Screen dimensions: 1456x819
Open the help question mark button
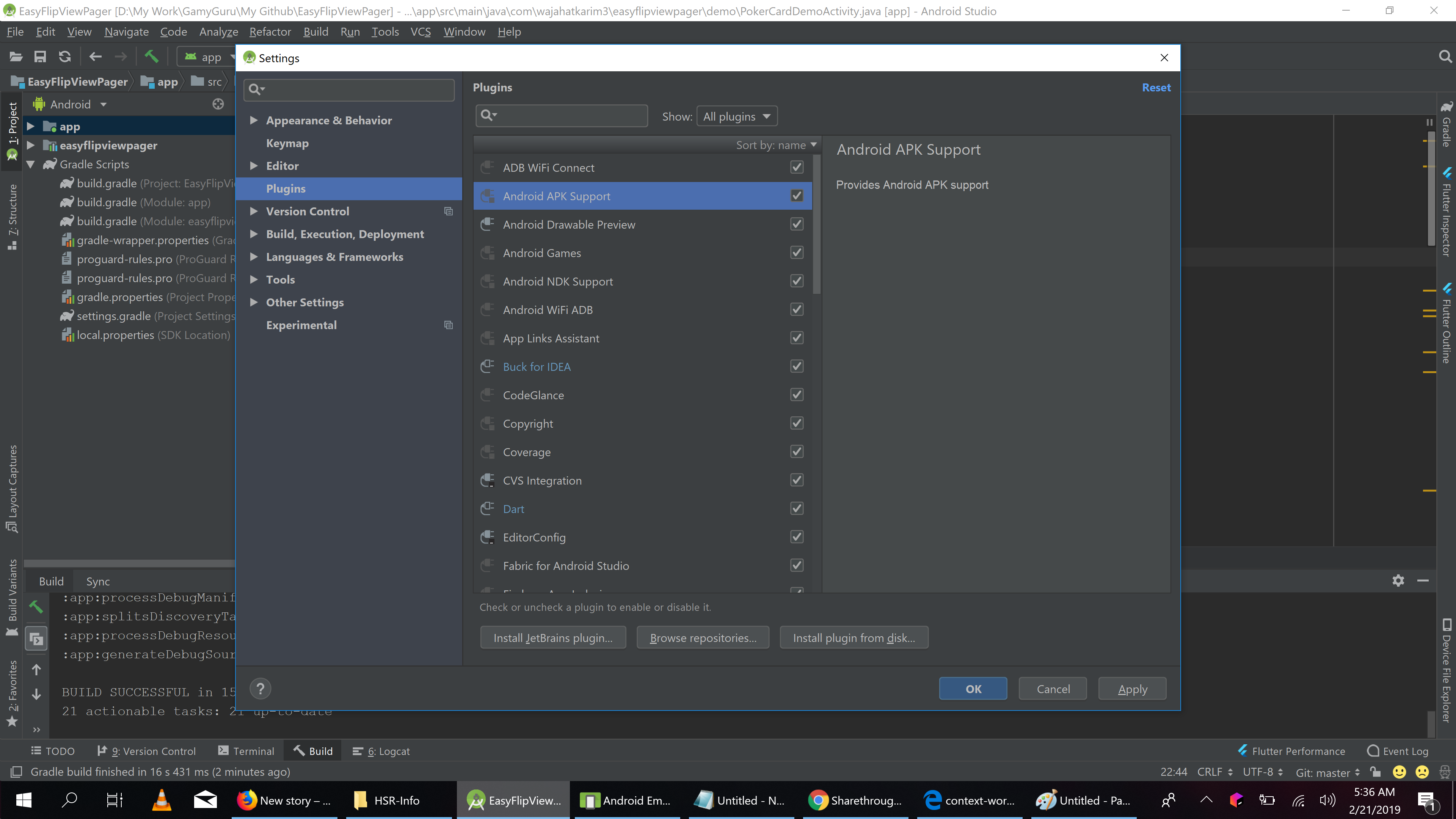coord(260,689)
